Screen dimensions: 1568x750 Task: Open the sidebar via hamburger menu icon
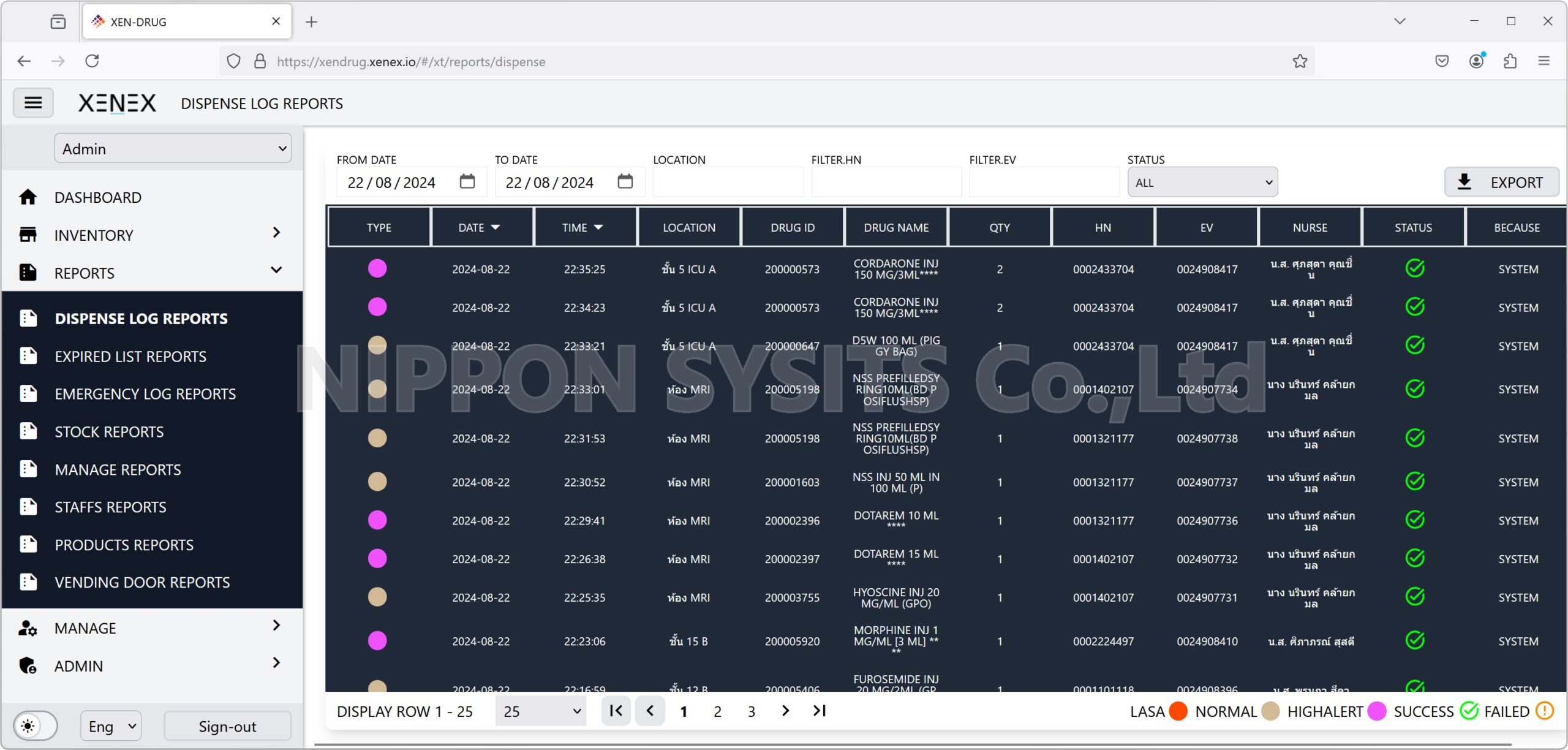coord(33,102)
